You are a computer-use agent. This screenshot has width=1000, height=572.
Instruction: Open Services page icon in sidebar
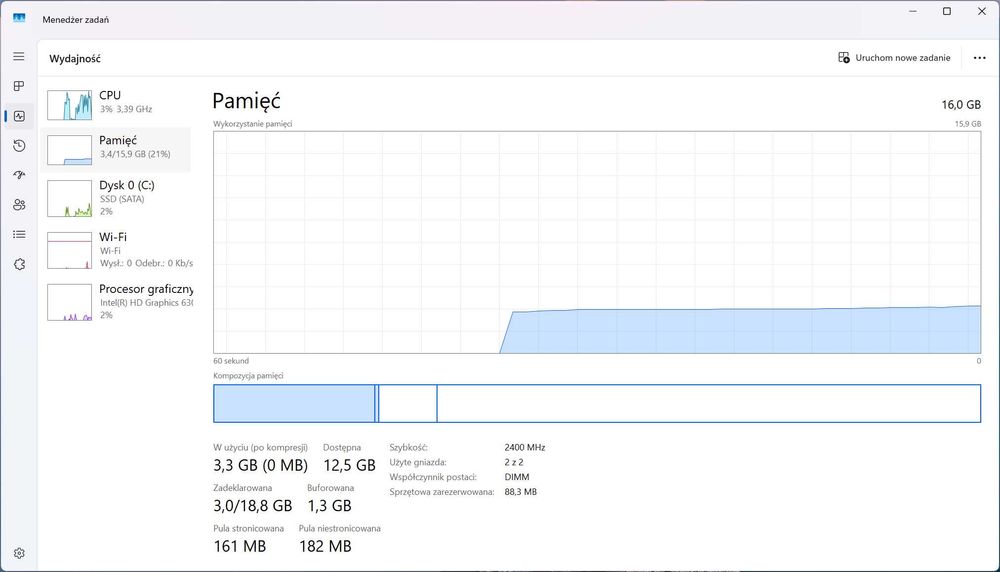coord(19,264)
